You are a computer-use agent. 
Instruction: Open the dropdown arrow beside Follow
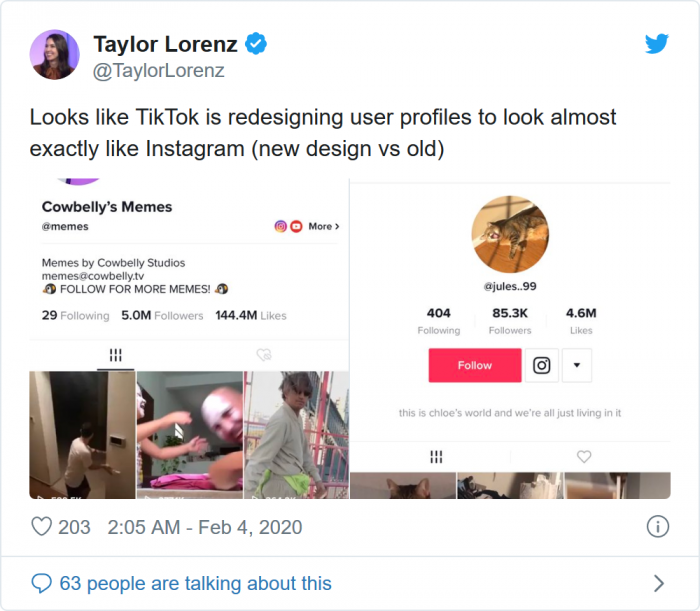click(576, 365)
